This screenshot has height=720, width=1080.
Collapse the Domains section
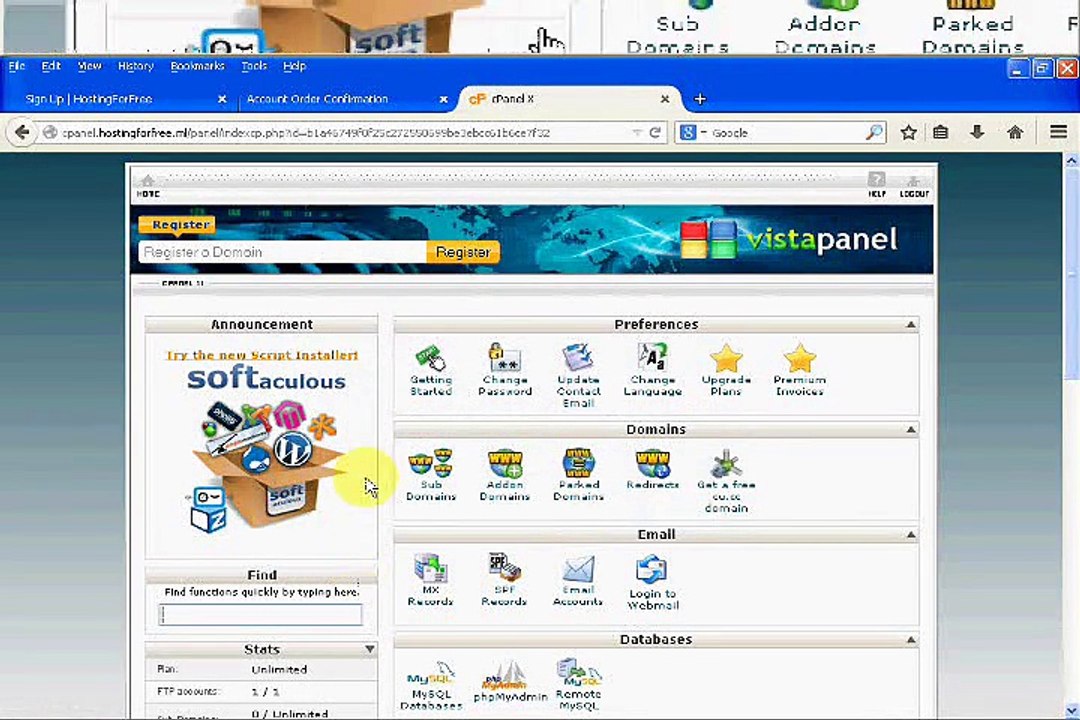pyautogui.click(x=911, y=430)
